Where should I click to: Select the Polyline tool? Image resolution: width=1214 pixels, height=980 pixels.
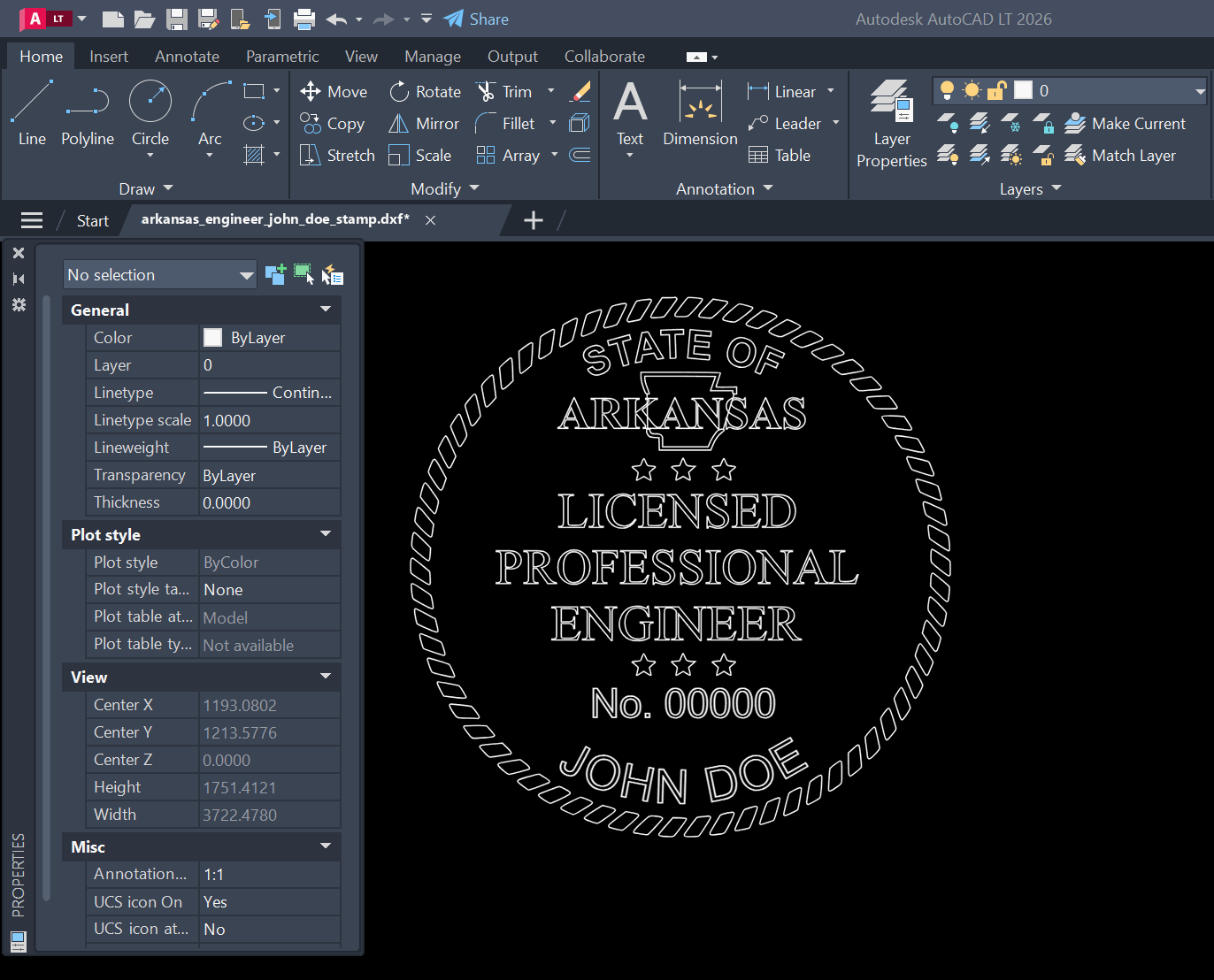coord(88,113)
